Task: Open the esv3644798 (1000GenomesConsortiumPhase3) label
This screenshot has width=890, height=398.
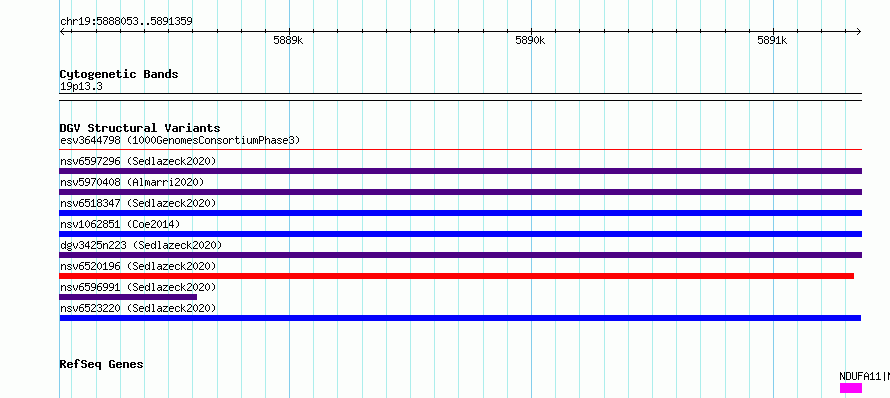Action: click(180, 140)
